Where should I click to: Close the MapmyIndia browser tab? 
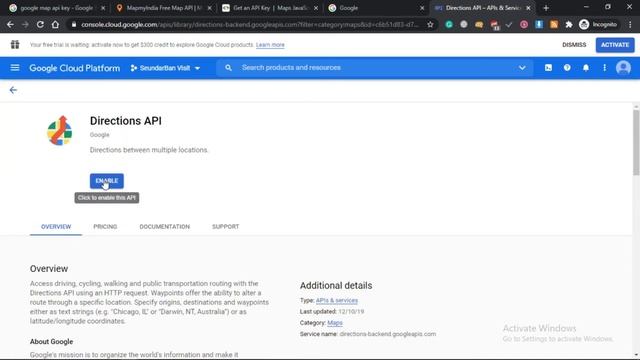[209, 8]
